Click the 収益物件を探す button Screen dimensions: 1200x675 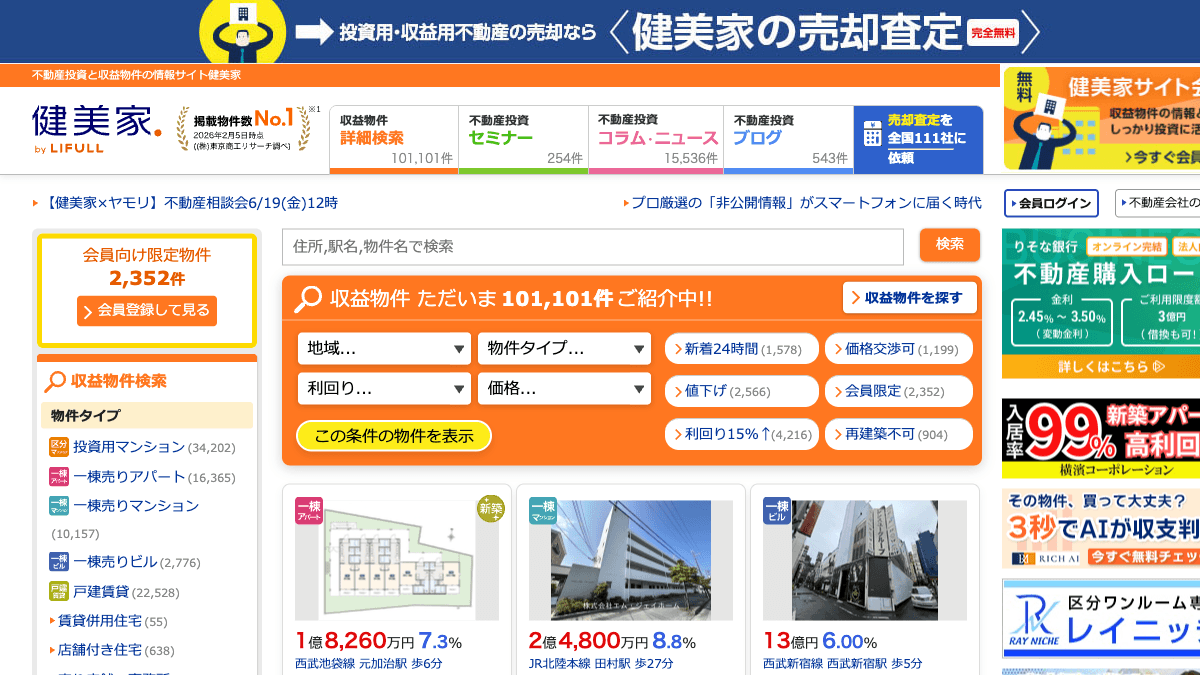tap(910, 298)
